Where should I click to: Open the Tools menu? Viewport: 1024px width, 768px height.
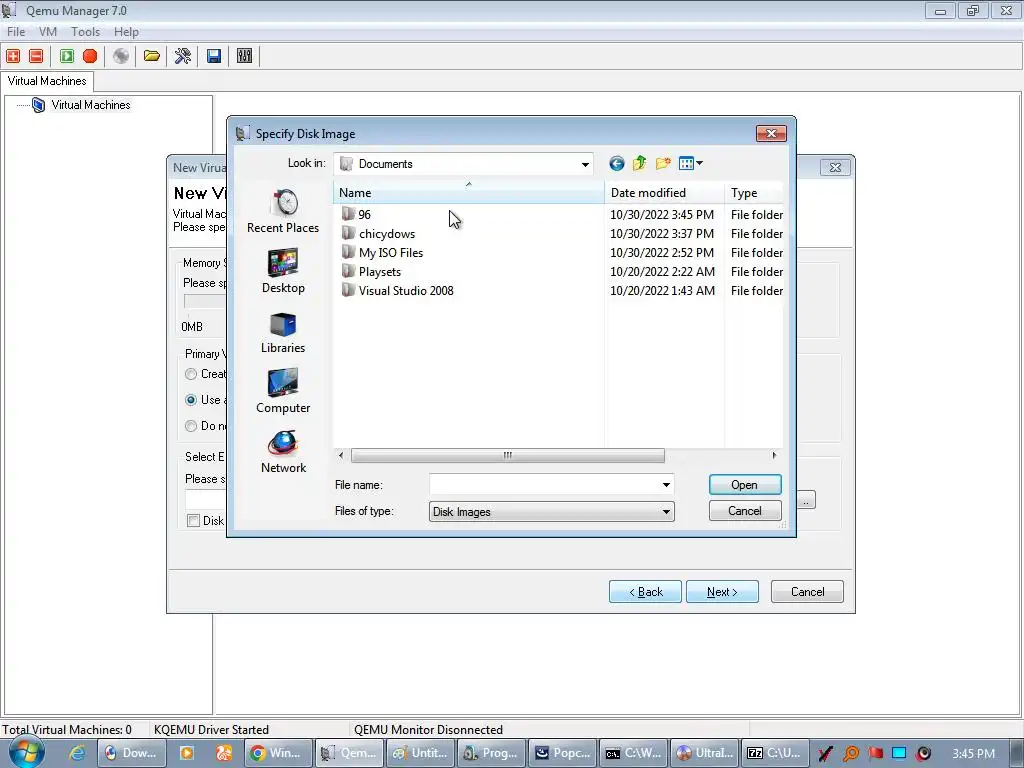coord(86,31)
